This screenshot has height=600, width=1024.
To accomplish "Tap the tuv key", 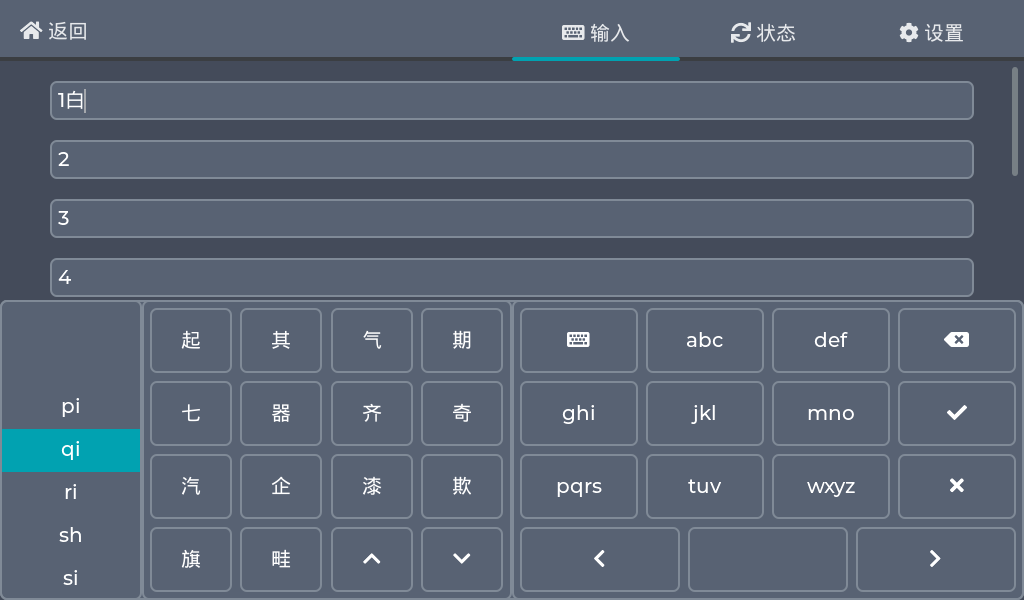I will (x=705, y=486).
